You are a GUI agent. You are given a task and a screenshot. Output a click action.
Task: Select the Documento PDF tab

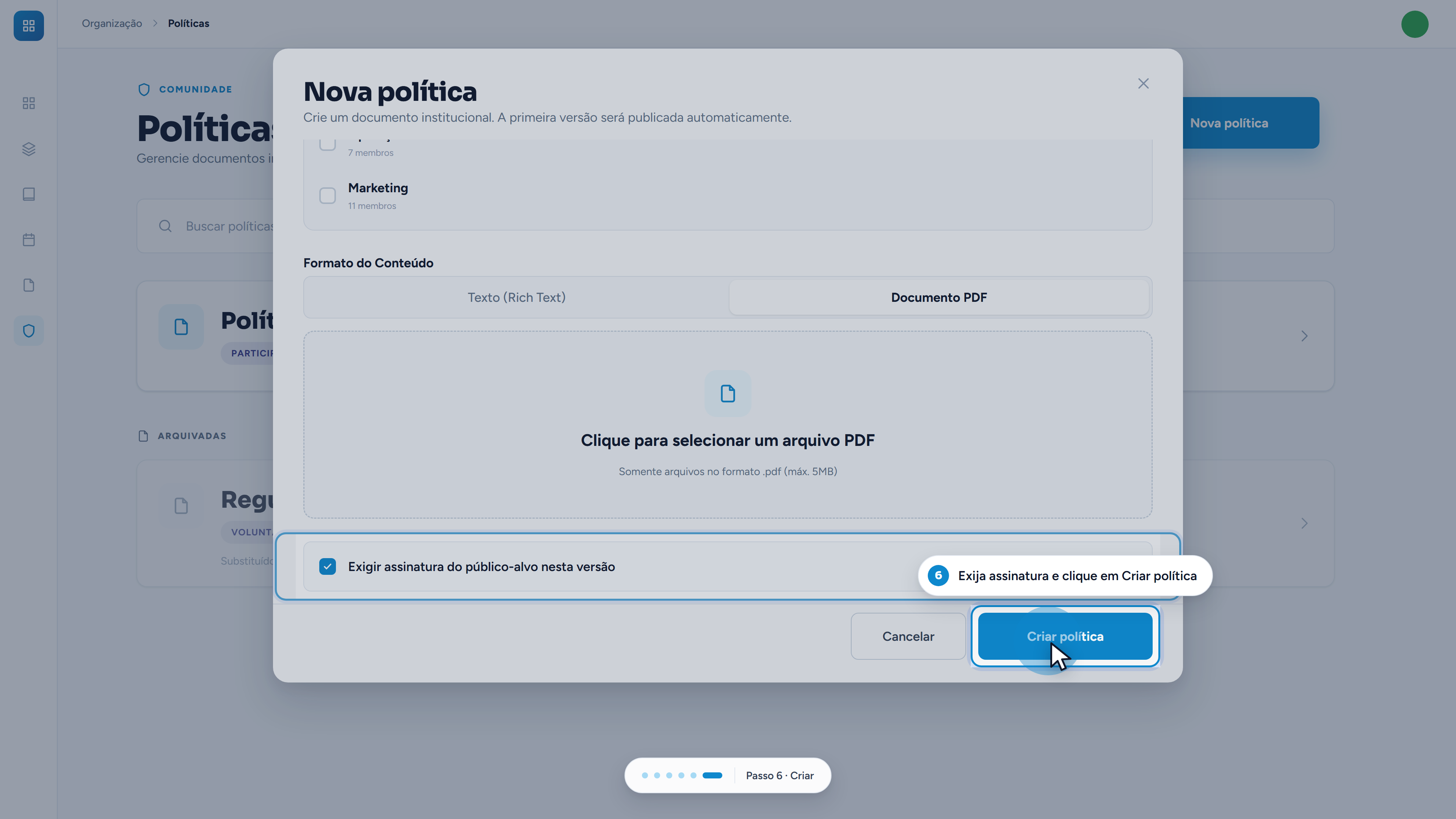click(939, 297)
